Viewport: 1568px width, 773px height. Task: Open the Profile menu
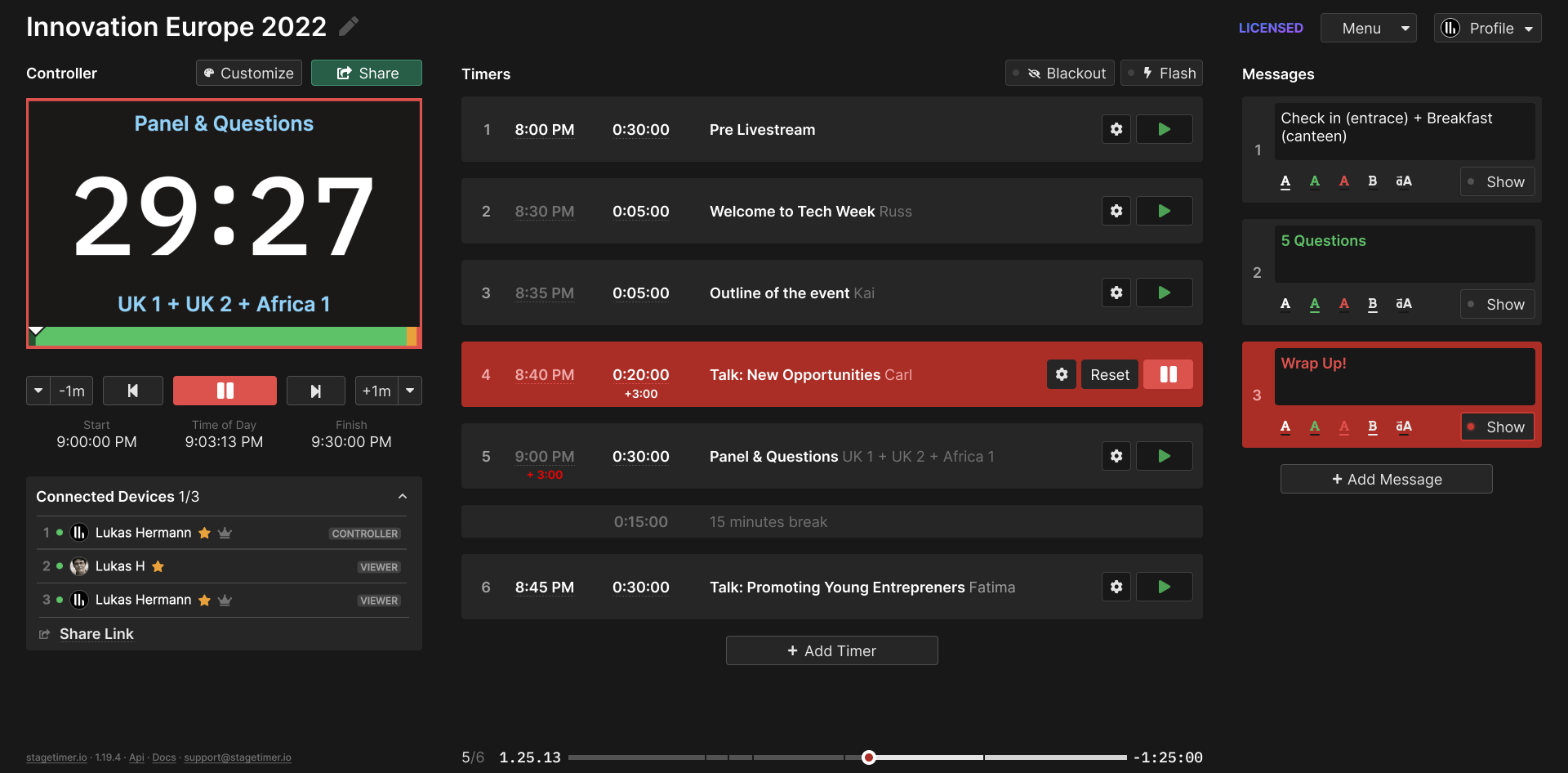1486,27
